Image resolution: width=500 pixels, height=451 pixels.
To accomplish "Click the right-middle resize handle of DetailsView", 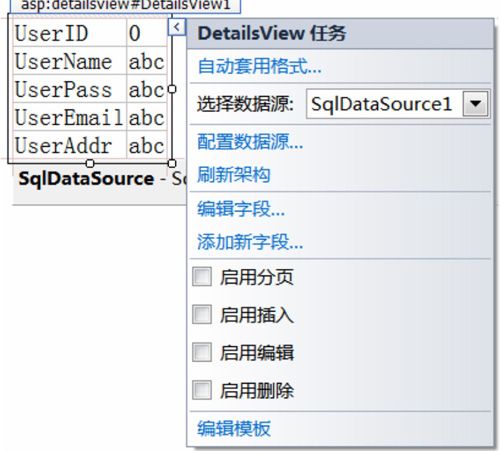I will click(172, 89).
